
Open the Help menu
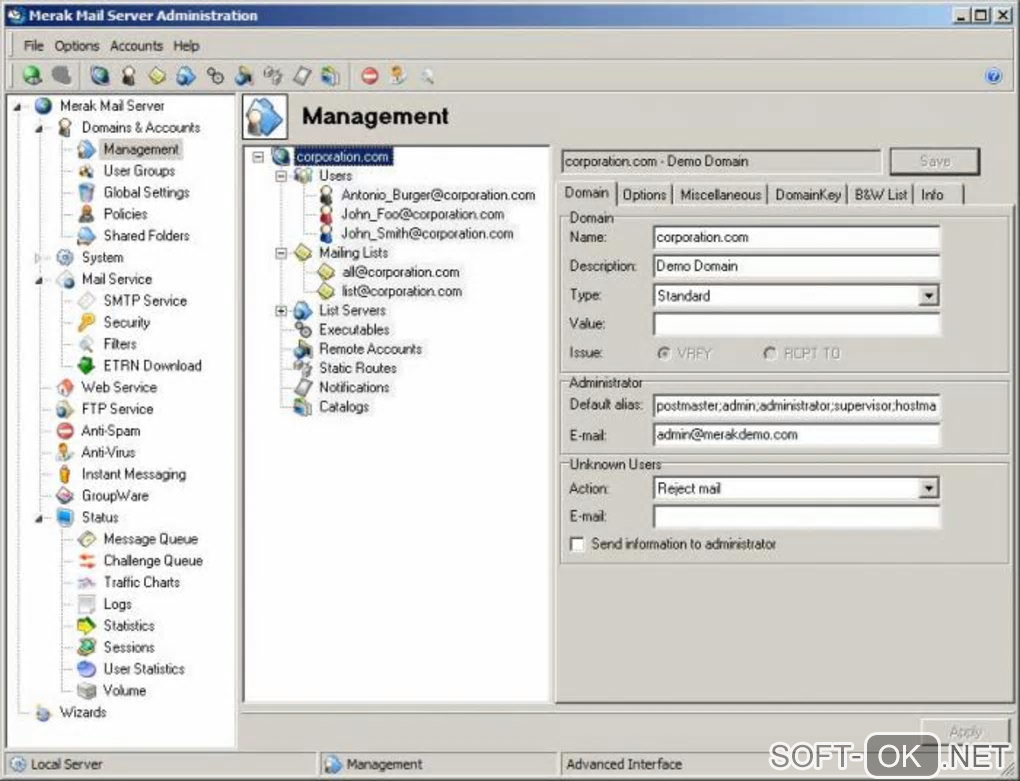click(186, 46)
